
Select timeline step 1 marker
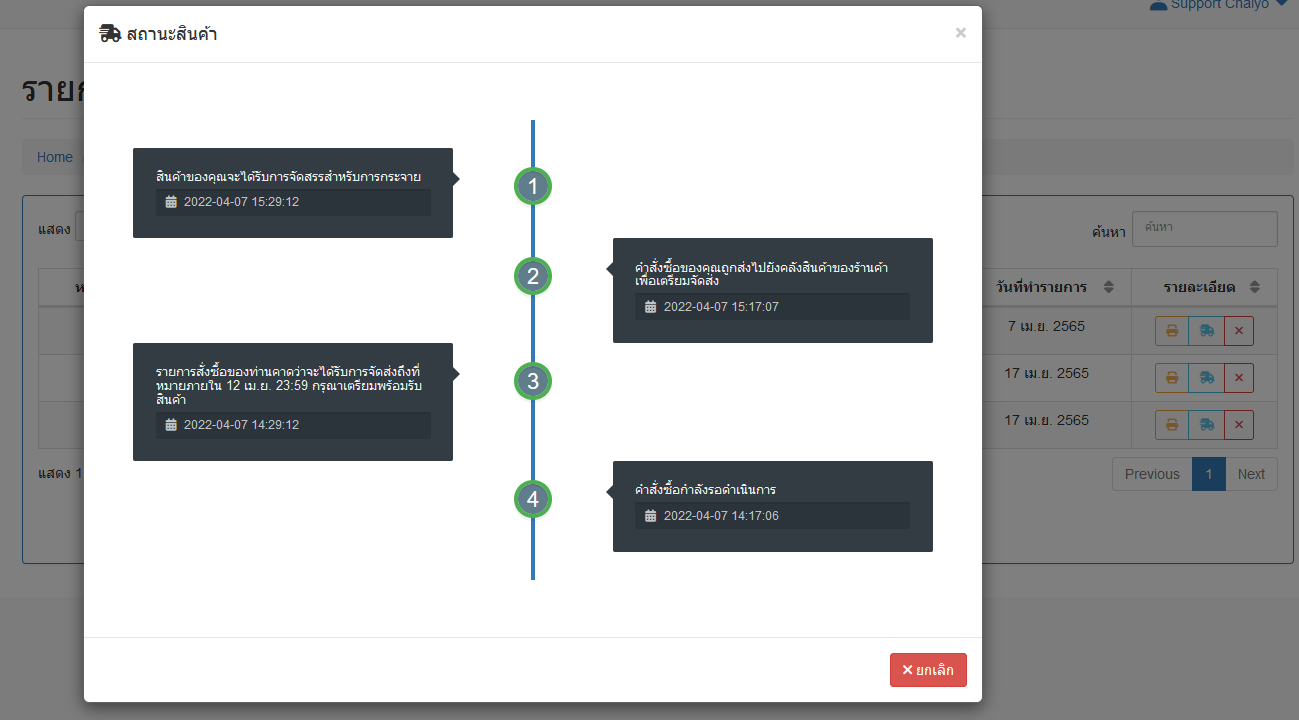(533, 186)
